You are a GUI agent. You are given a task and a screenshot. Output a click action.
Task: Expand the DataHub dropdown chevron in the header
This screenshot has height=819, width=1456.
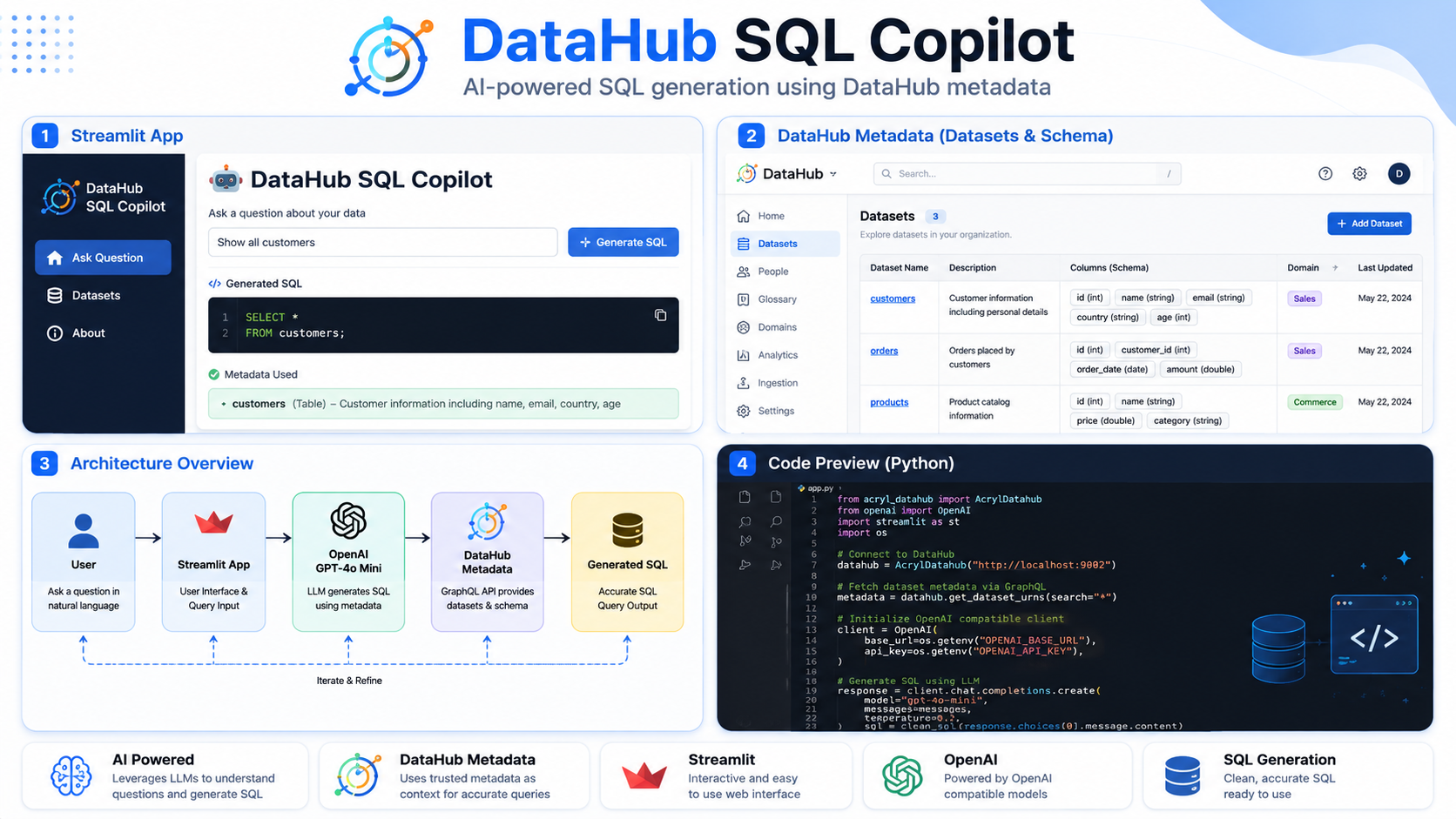tap(833, 174)
